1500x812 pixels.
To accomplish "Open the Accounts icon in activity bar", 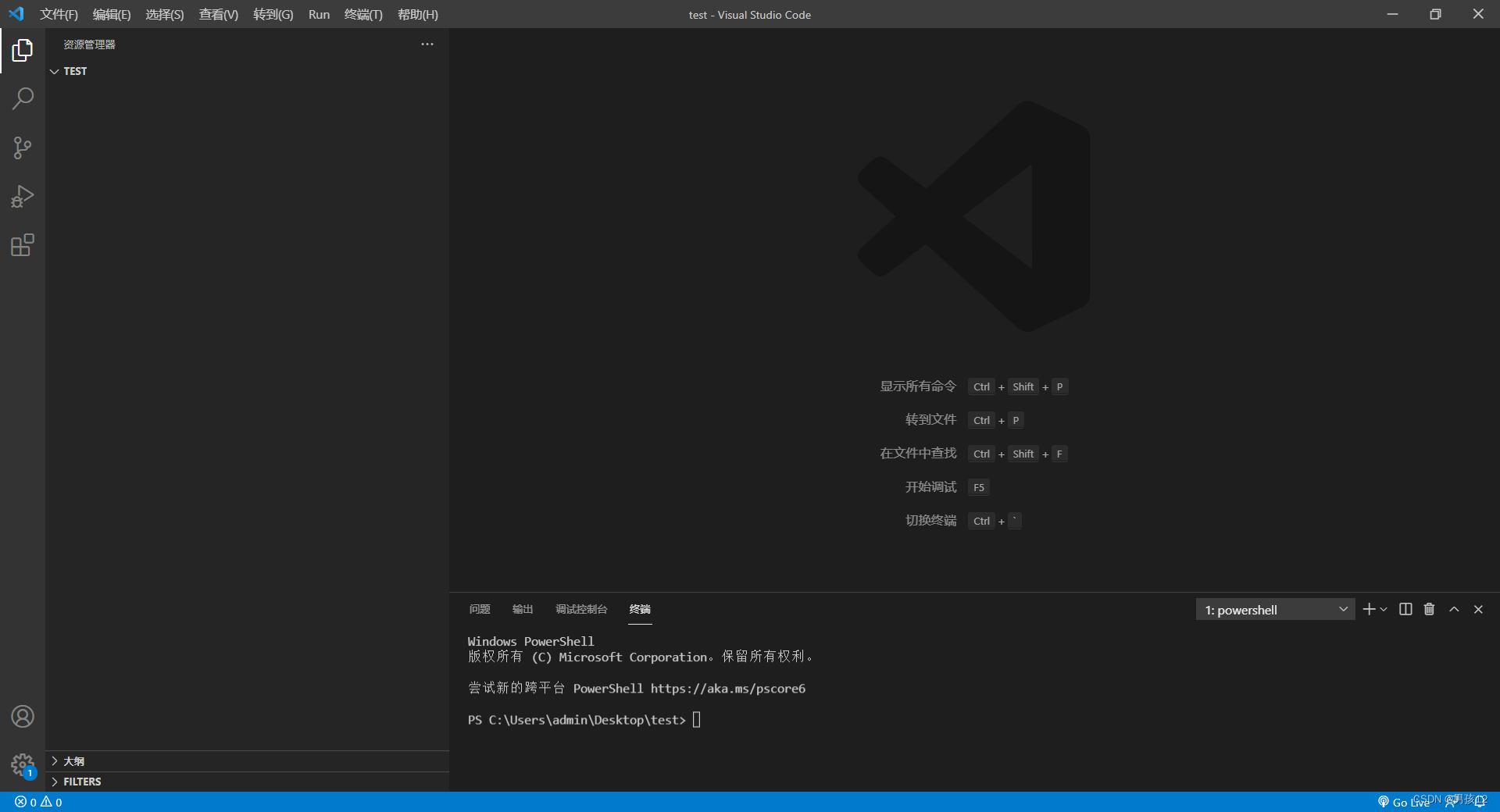I will tap(23, 716).
